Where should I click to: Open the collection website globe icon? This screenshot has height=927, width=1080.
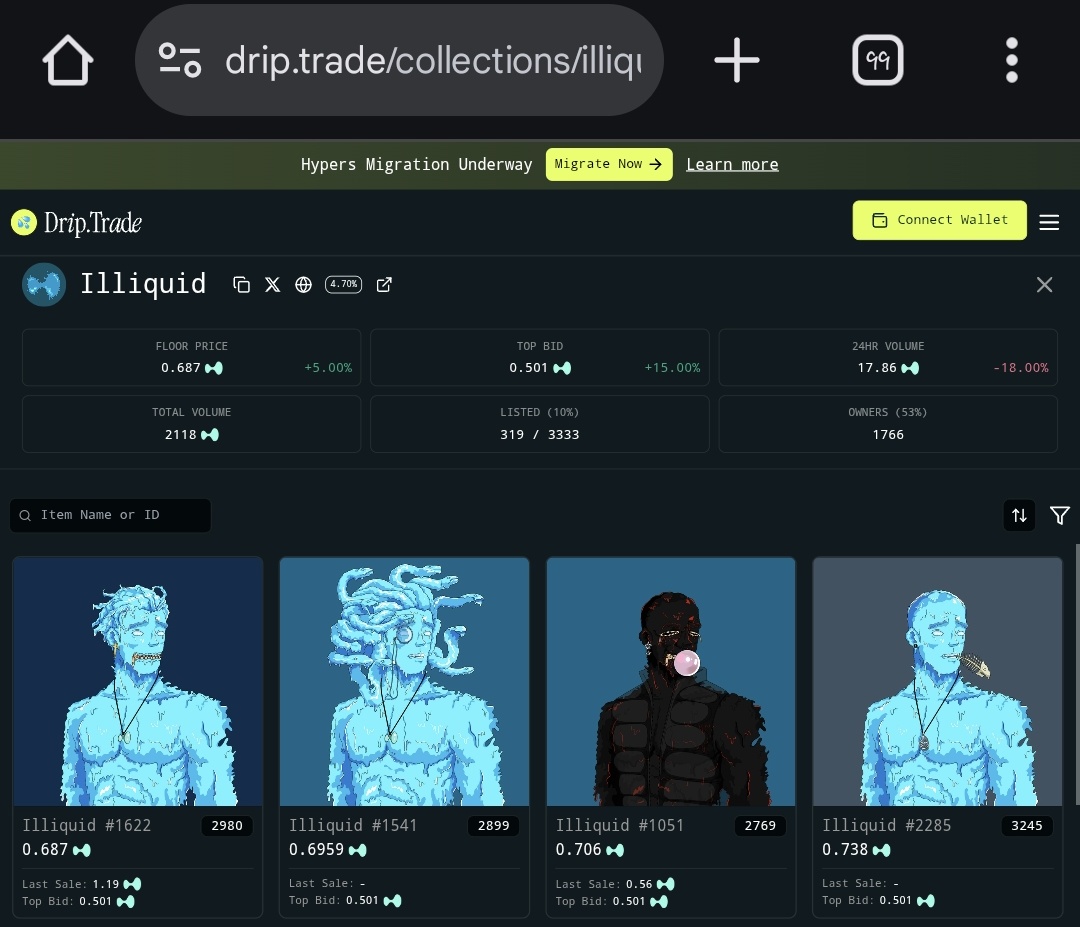(x=303, y=284)
